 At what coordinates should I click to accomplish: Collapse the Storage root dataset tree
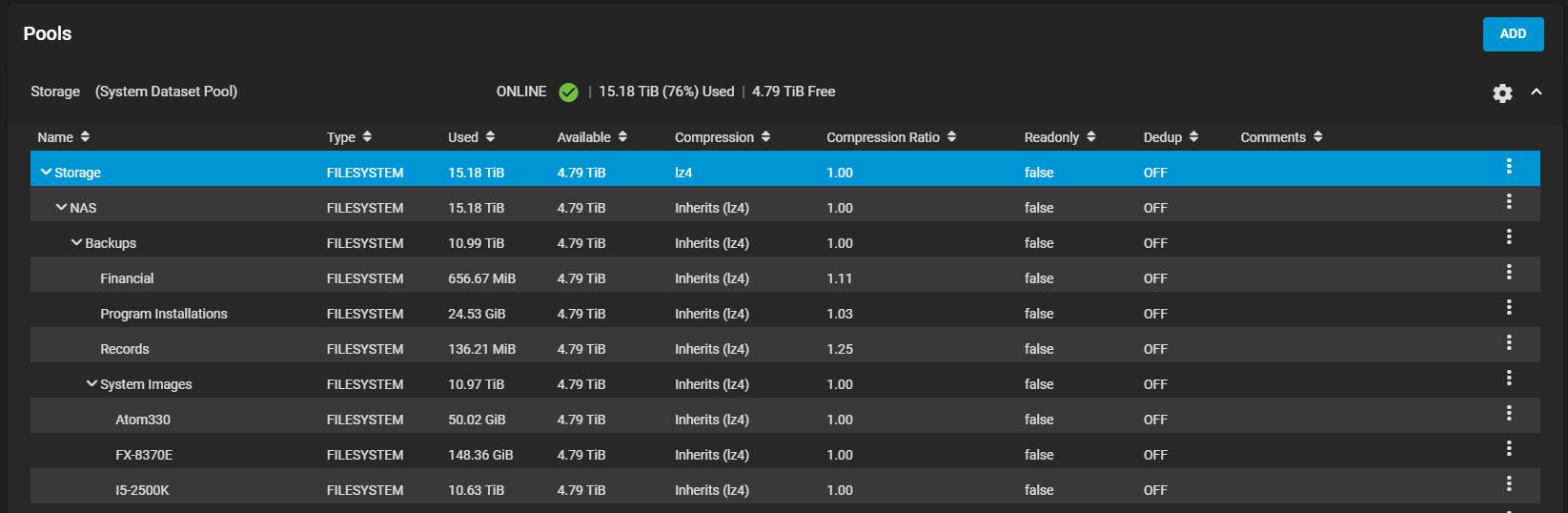pos(46,173)
